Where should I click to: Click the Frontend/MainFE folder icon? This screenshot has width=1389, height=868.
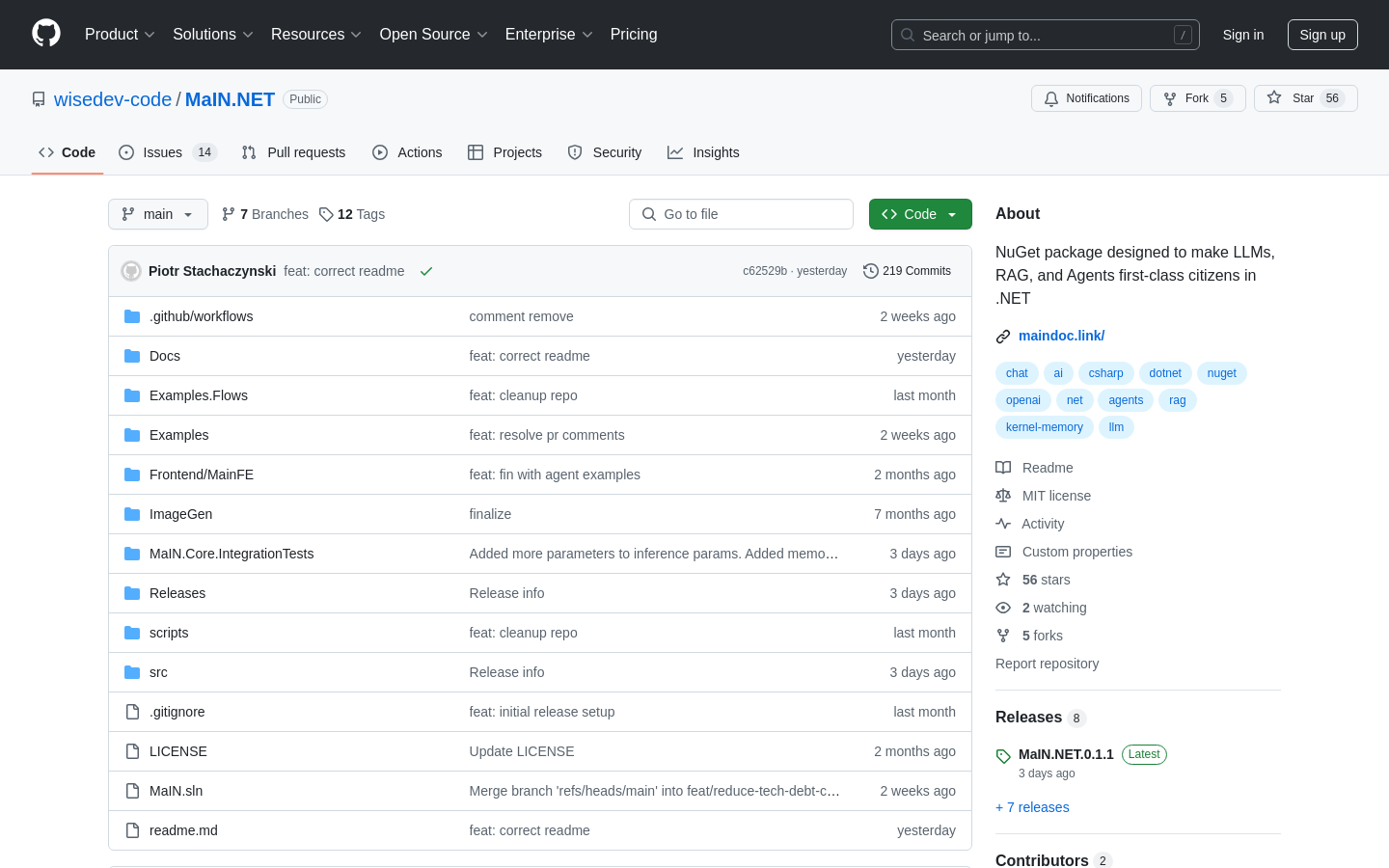[132, 475]
